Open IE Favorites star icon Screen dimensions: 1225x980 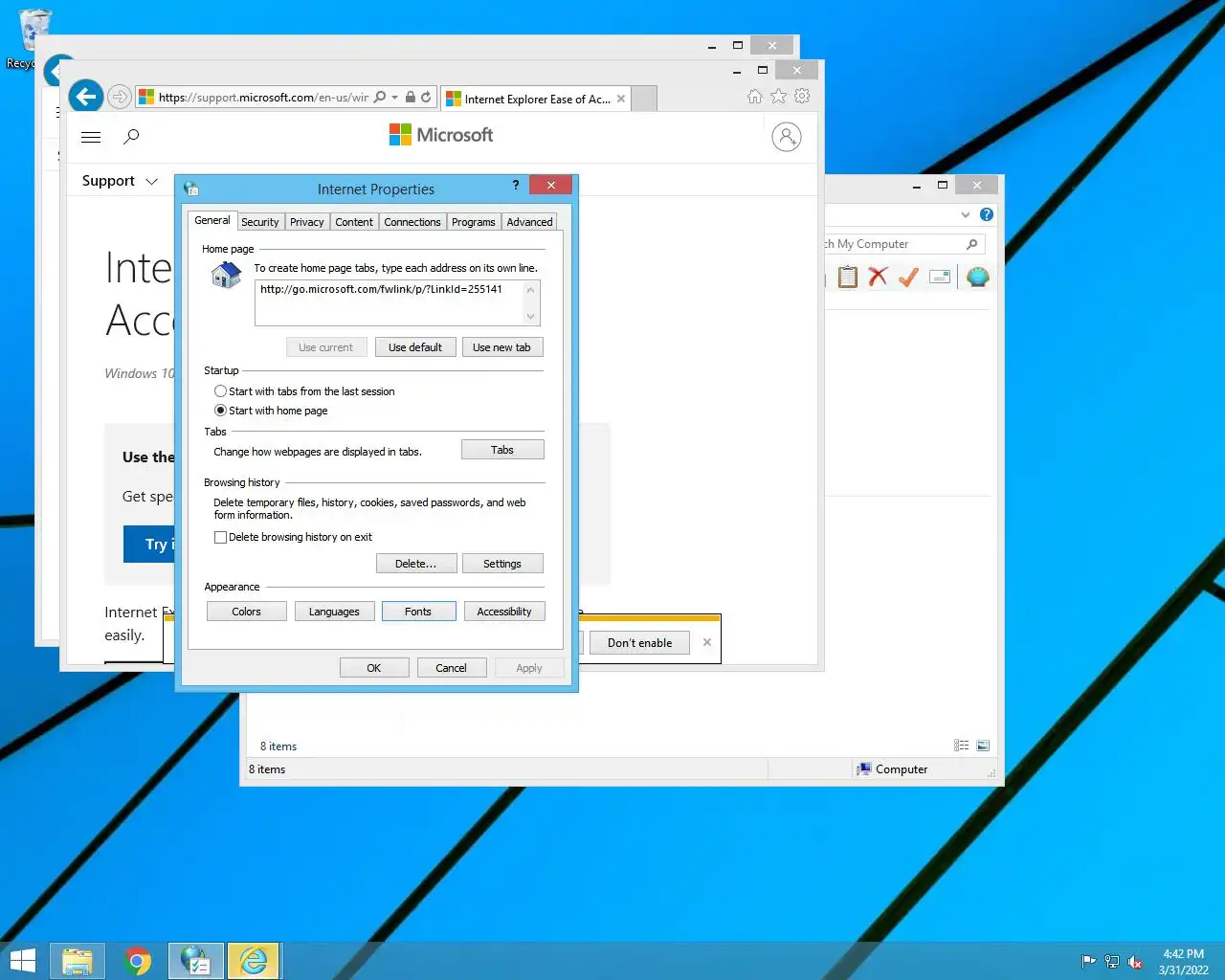coord(778,97)
